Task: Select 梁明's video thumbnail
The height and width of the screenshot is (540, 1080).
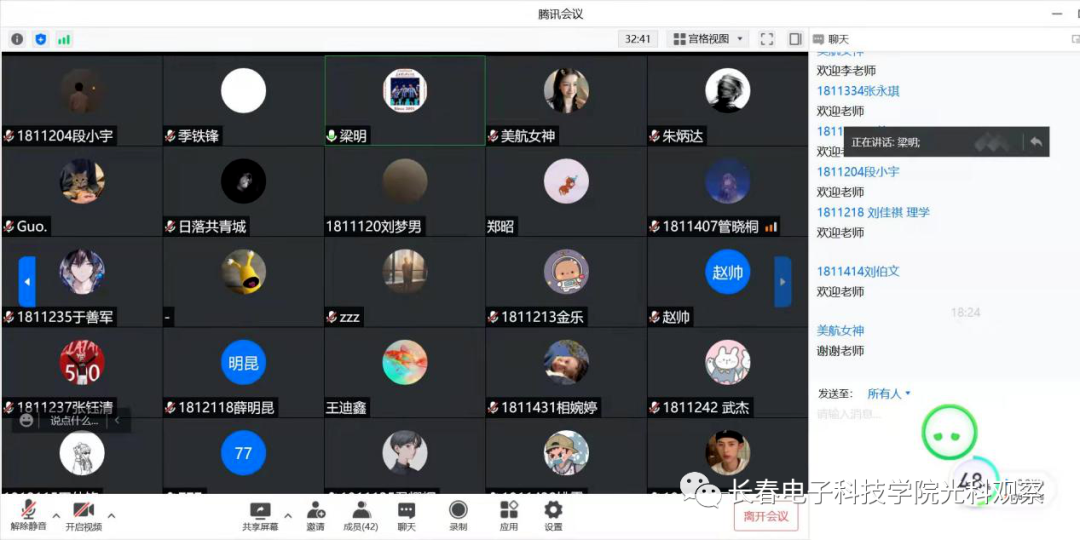Action: 405,100
